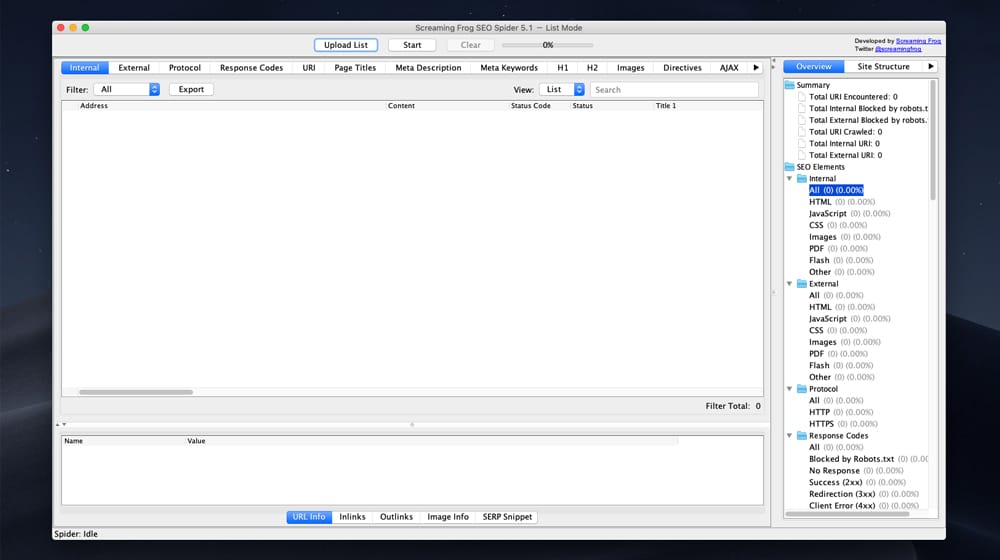Select the Image Info bottom tab
This screenshot has width=1000, height=560.
(x=448, y=517)
